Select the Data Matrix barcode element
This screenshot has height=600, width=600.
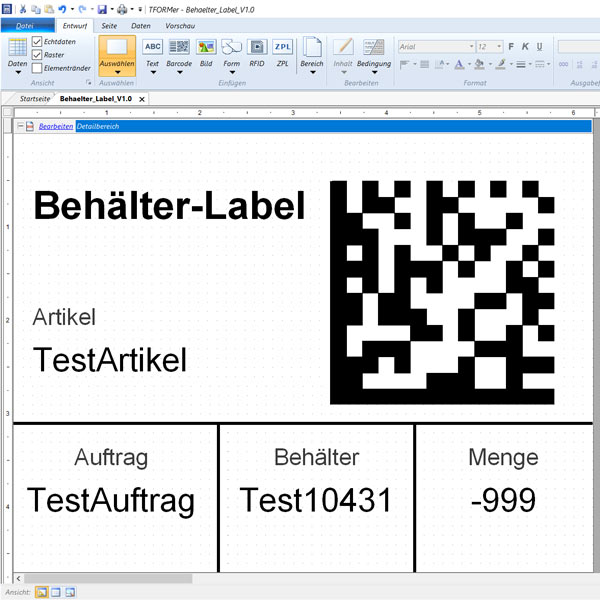coord(442,292)
